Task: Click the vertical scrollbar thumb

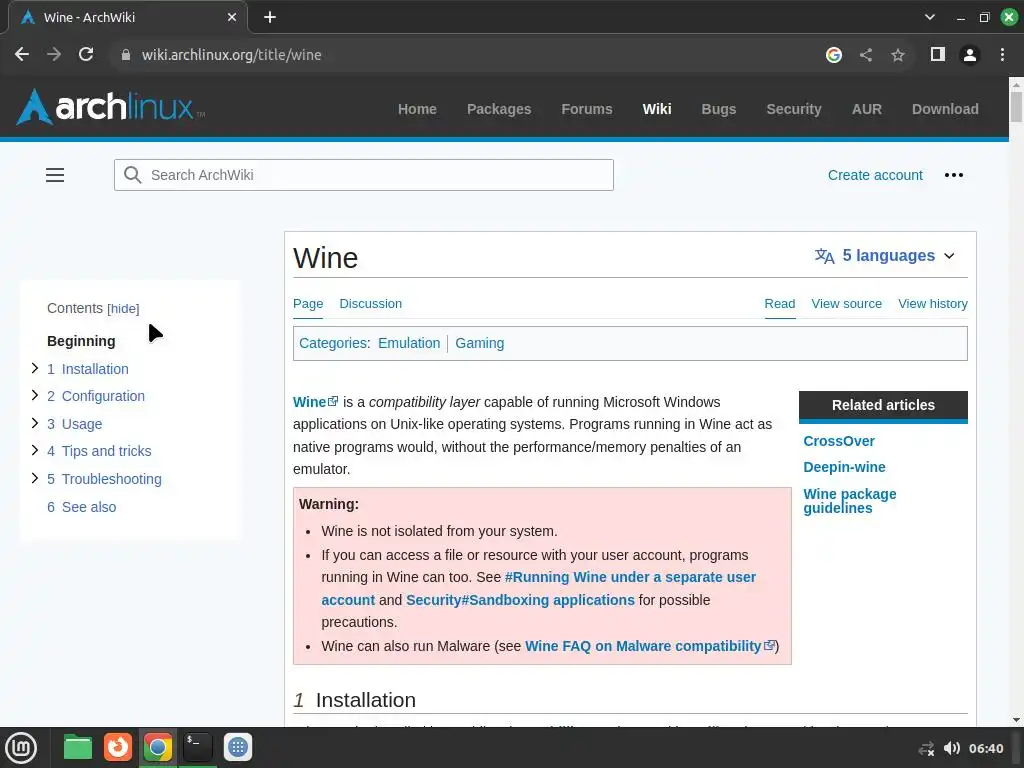Action: coord(1016,106)
